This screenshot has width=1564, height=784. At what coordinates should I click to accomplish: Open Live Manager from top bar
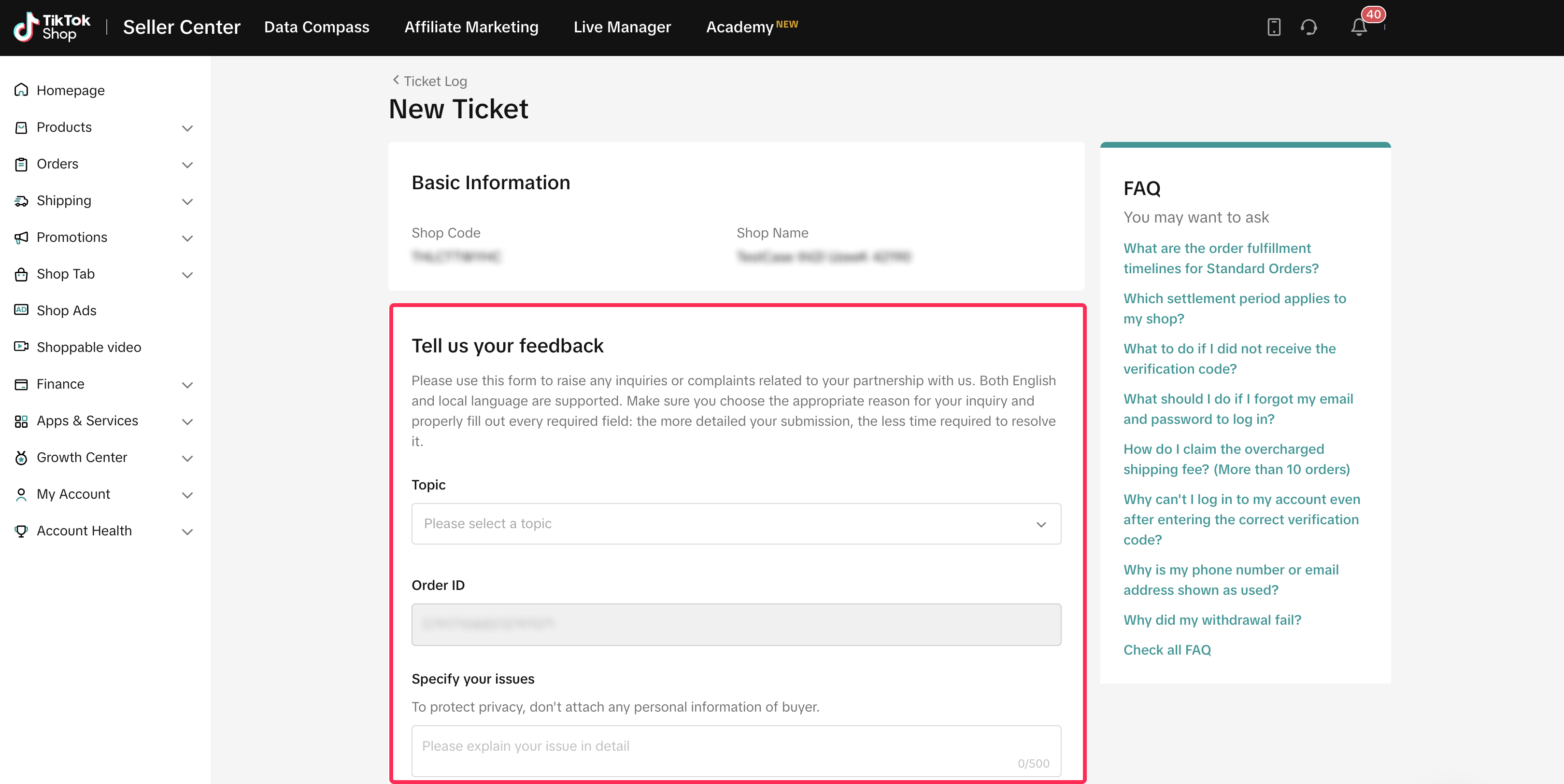[622, 28]
